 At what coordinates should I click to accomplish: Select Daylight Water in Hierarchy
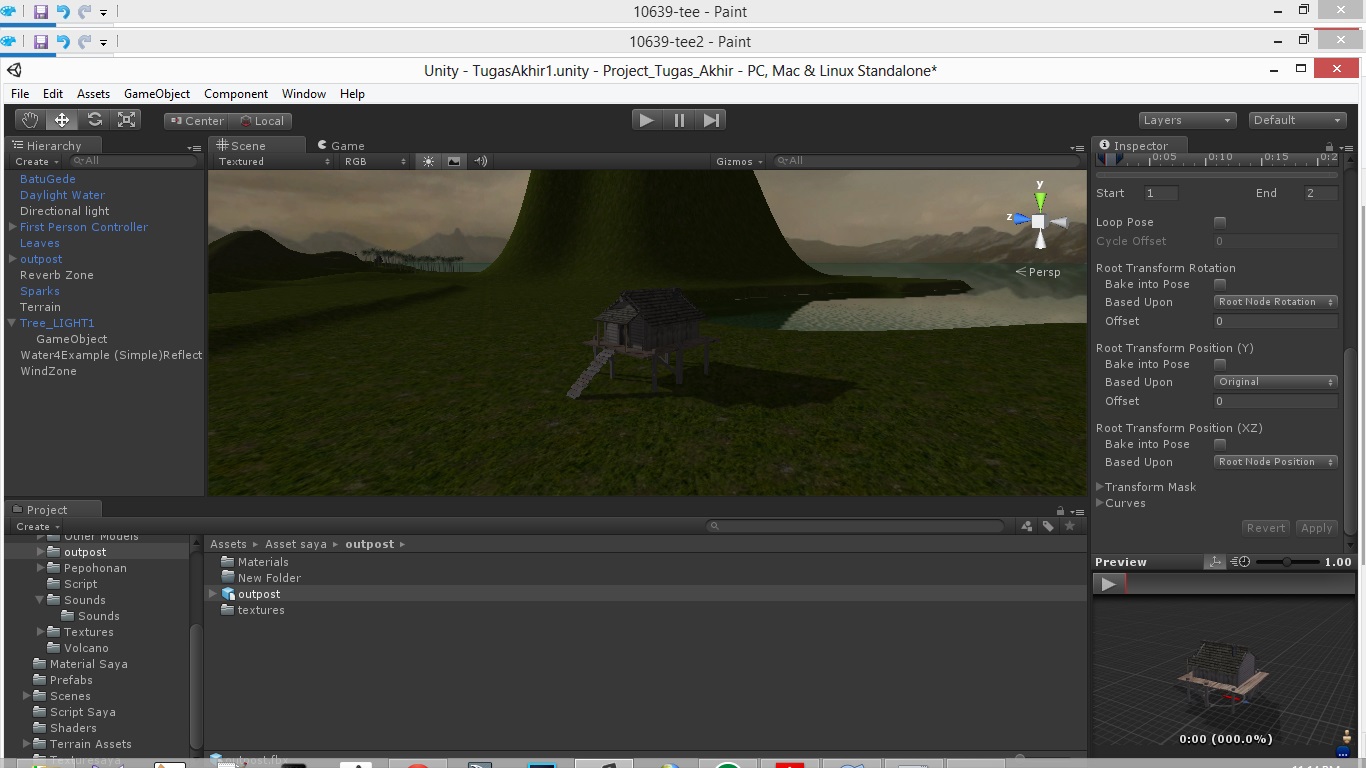click(x=62, y=195)
